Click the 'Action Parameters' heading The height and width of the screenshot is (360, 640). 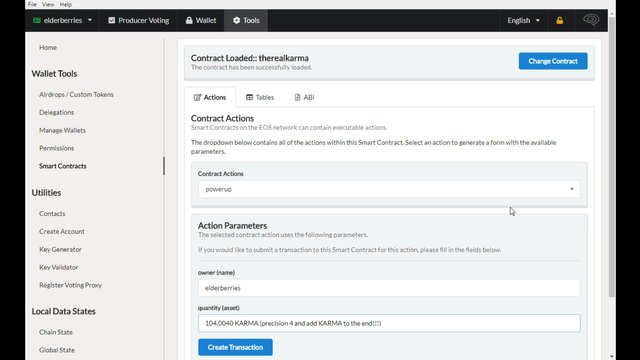tap(232, 226)
